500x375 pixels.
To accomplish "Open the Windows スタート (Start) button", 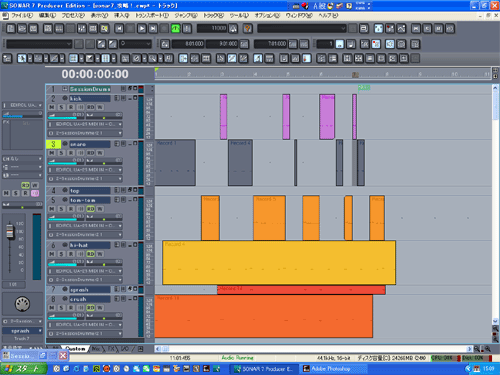I will (x=23, y=369).
